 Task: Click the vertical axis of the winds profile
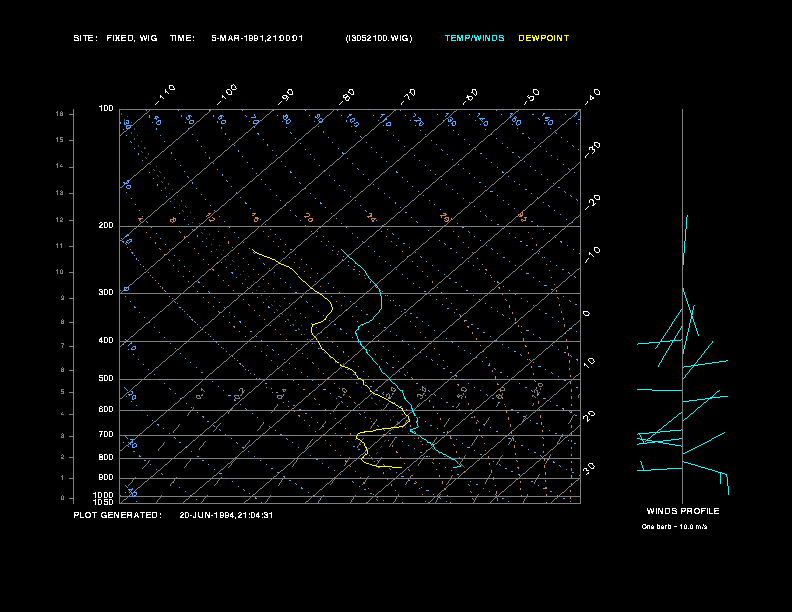[x=682, y=305]
